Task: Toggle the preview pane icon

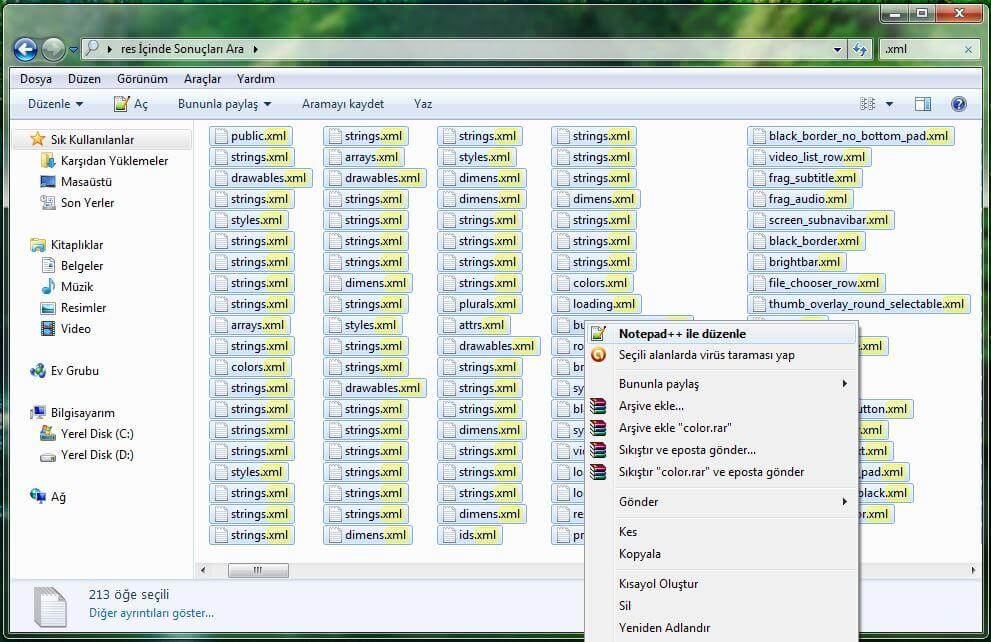Action: pyautogui.click(x=923, y=104)
